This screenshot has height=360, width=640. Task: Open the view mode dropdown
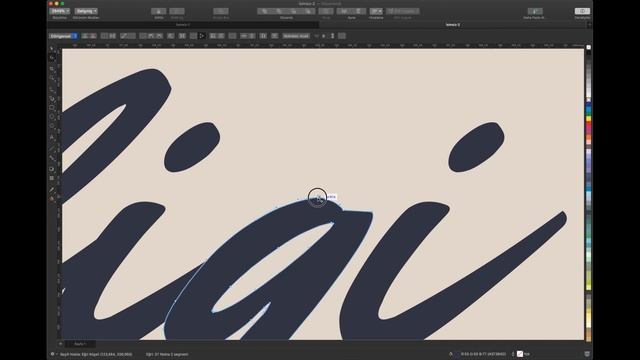click(x=86, y=11)
